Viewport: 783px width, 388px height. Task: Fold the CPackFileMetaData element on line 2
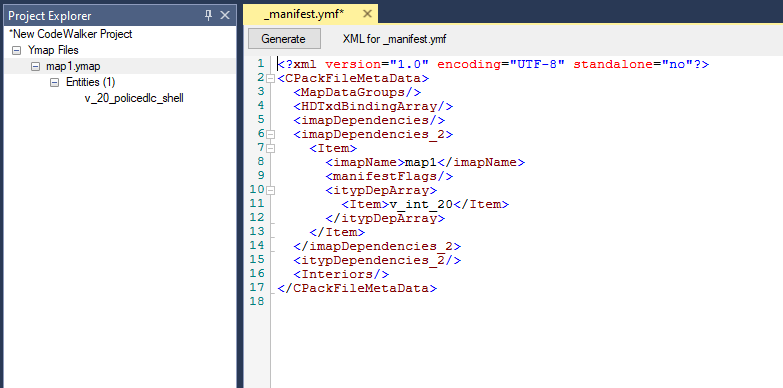[x=270, y=78]
